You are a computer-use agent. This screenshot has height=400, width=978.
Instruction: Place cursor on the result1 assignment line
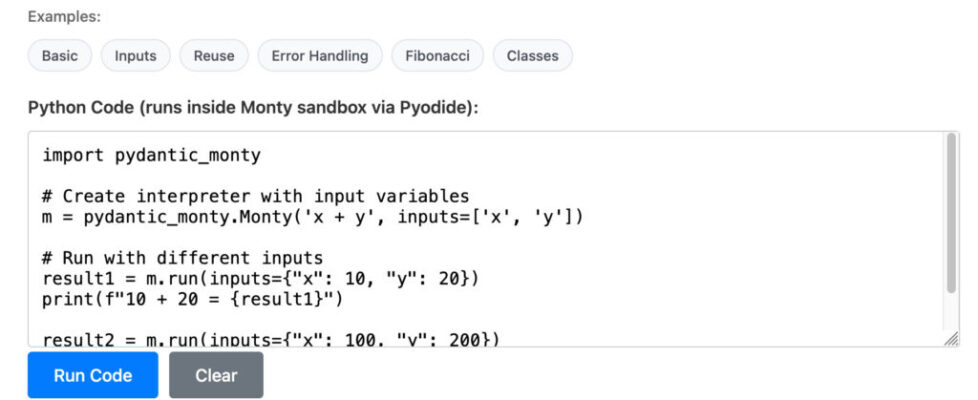coord(260,278)
